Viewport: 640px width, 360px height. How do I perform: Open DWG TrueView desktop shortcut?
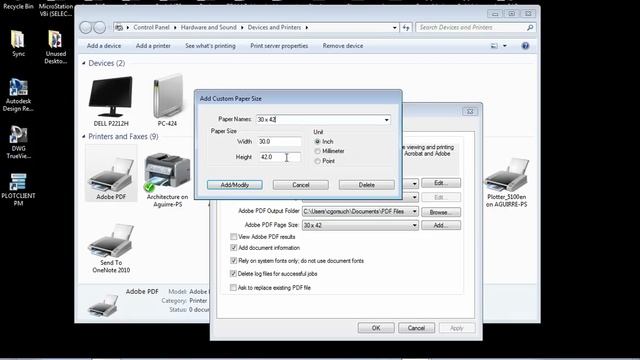tap(18, 142)
